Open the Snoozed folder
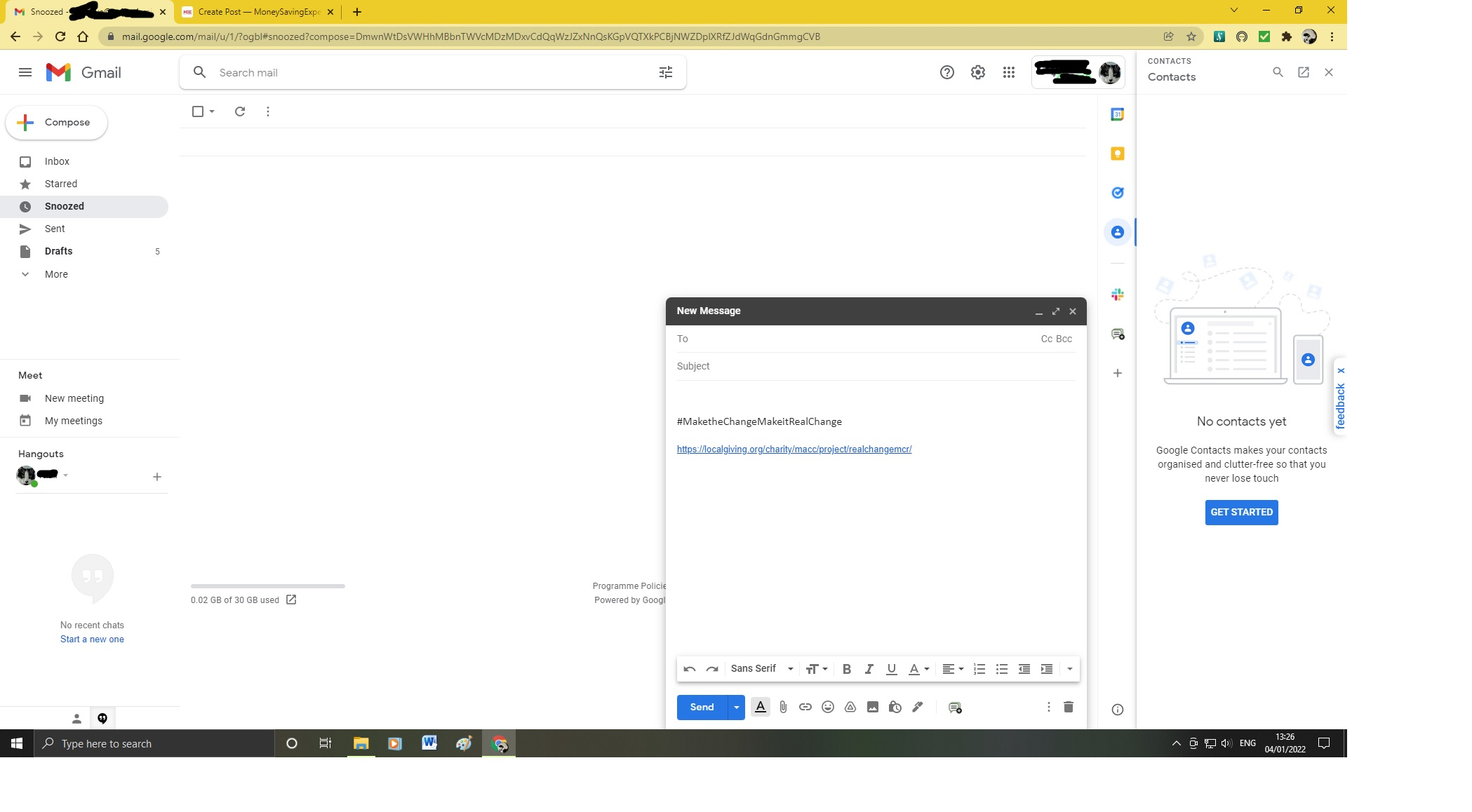 [65, 206]
